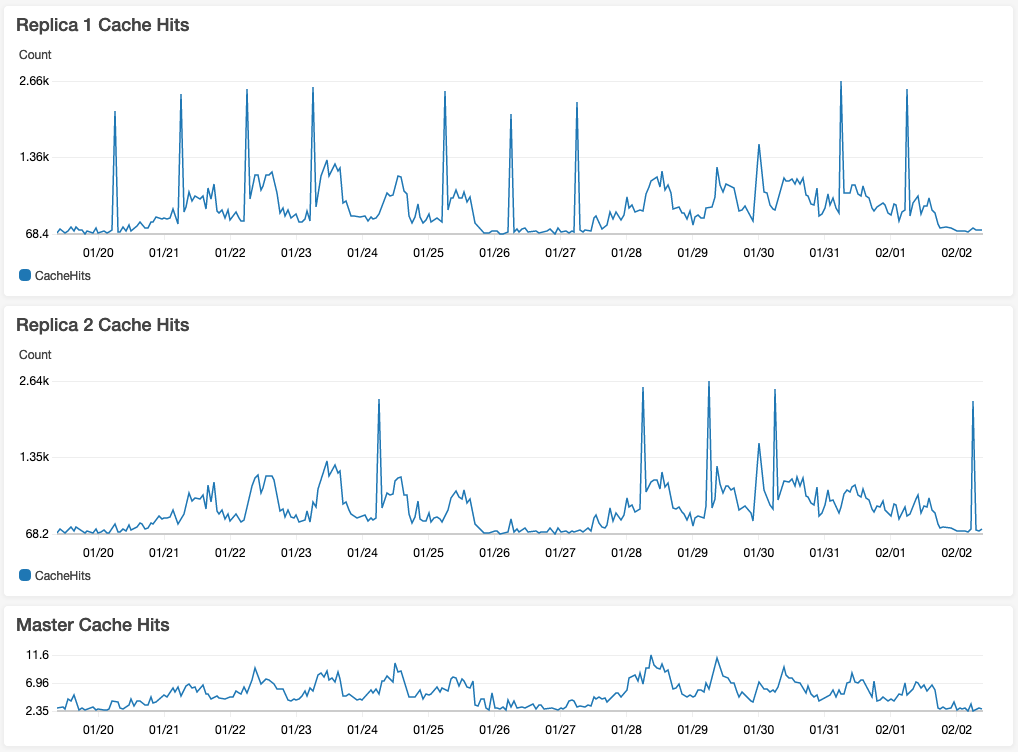Click the blue CacheHits swatch under Replica 1

(25, 275)
